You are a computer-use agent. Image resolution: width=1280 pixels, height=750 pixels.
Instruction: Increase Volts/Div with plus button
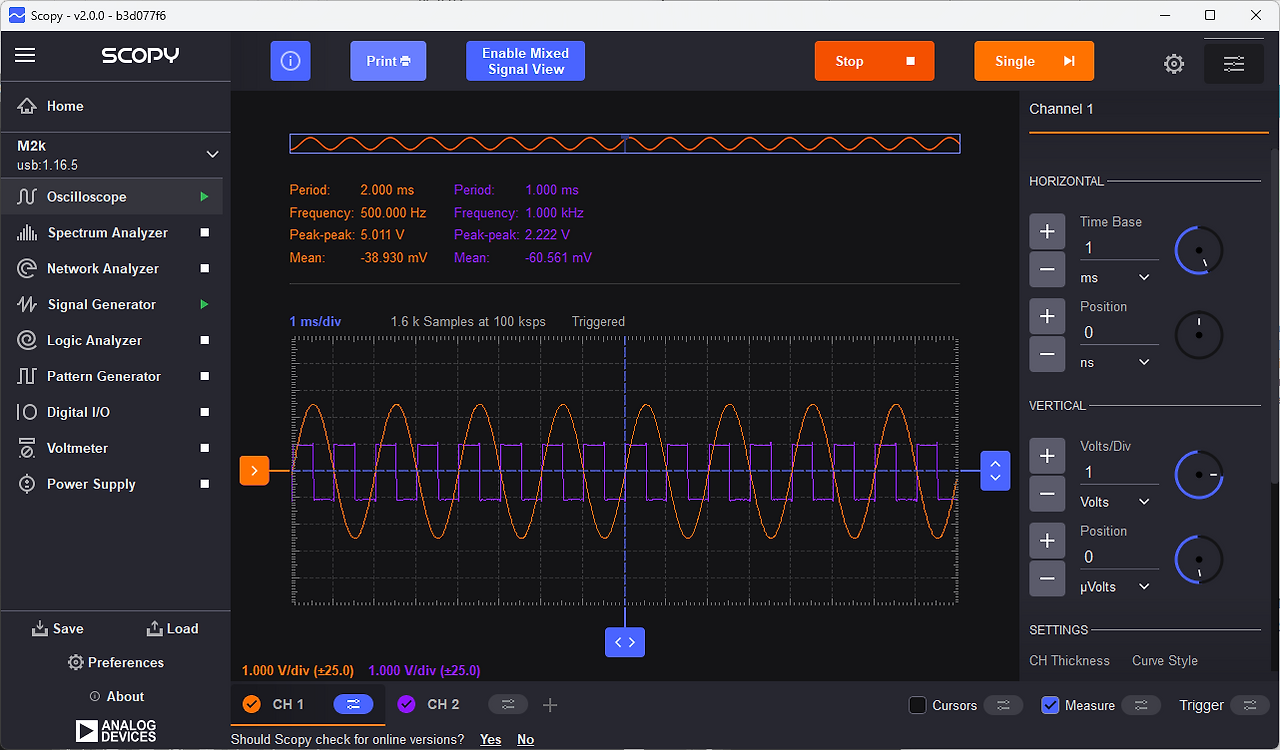[x=1047, y=456]
